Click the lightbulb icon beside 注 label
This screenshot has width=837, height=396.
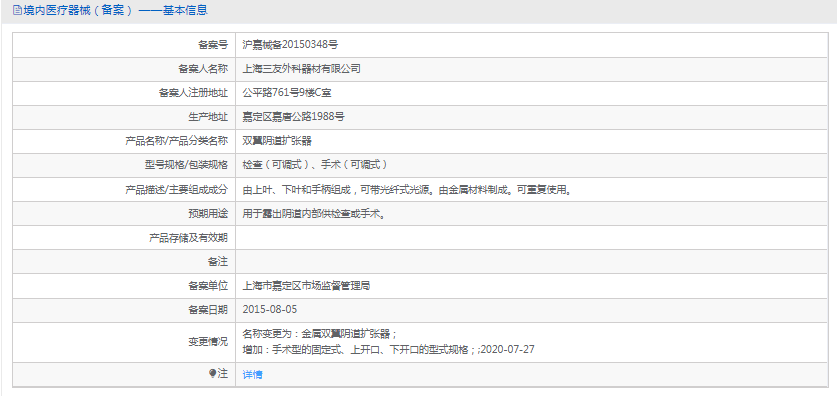[212, 374]
